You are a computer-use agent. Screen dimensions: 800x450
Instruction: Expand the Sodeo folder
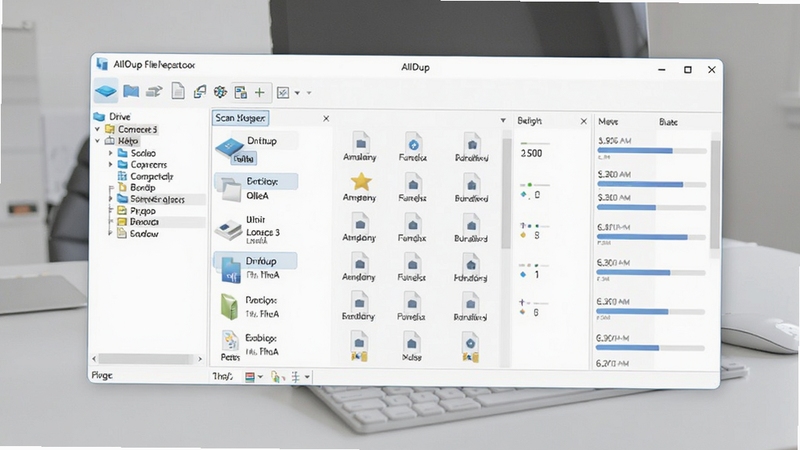[110, 153]
